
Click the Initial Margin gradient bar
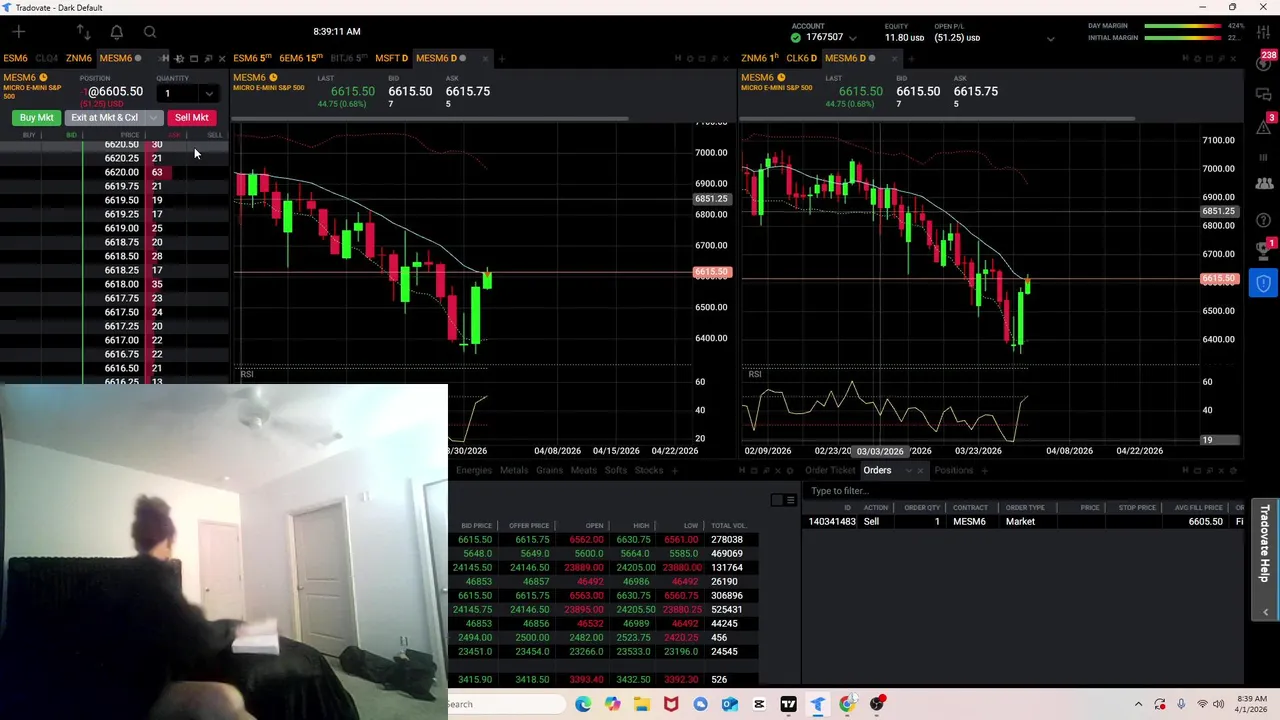1183,38
